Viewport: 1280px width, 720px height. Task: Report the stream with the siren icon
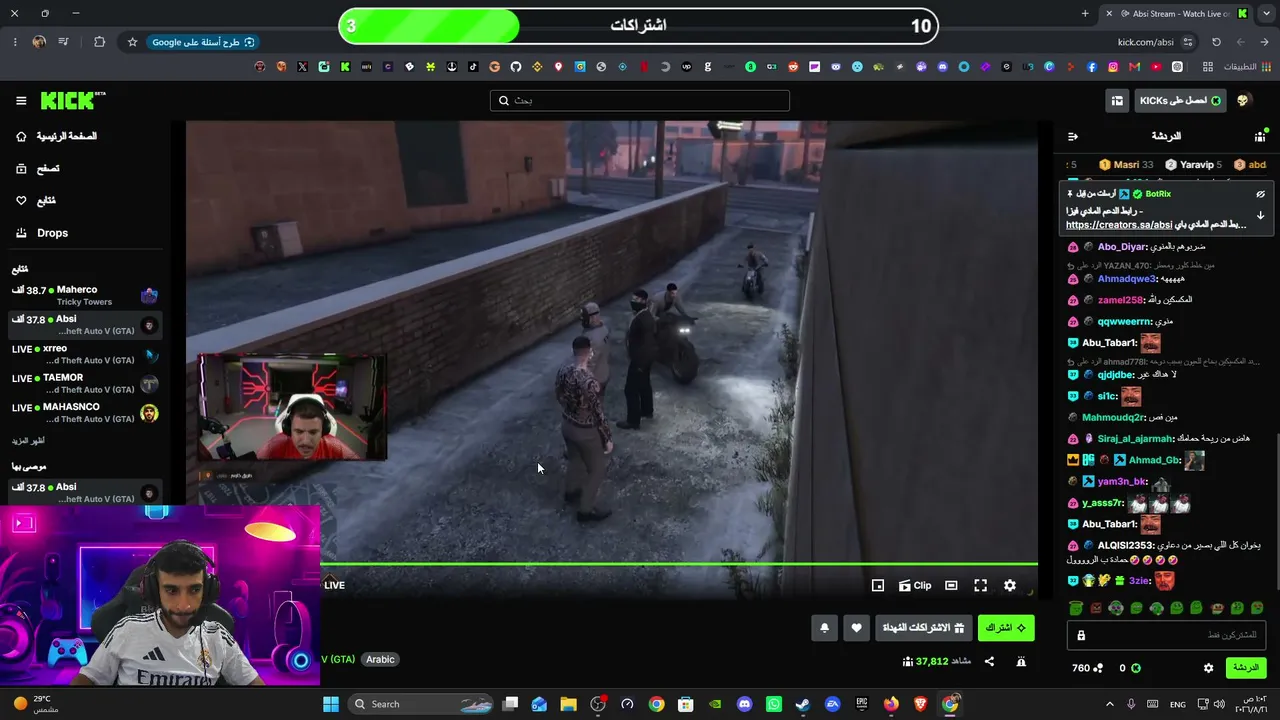pyautogui.click(x=1021, y=661)
